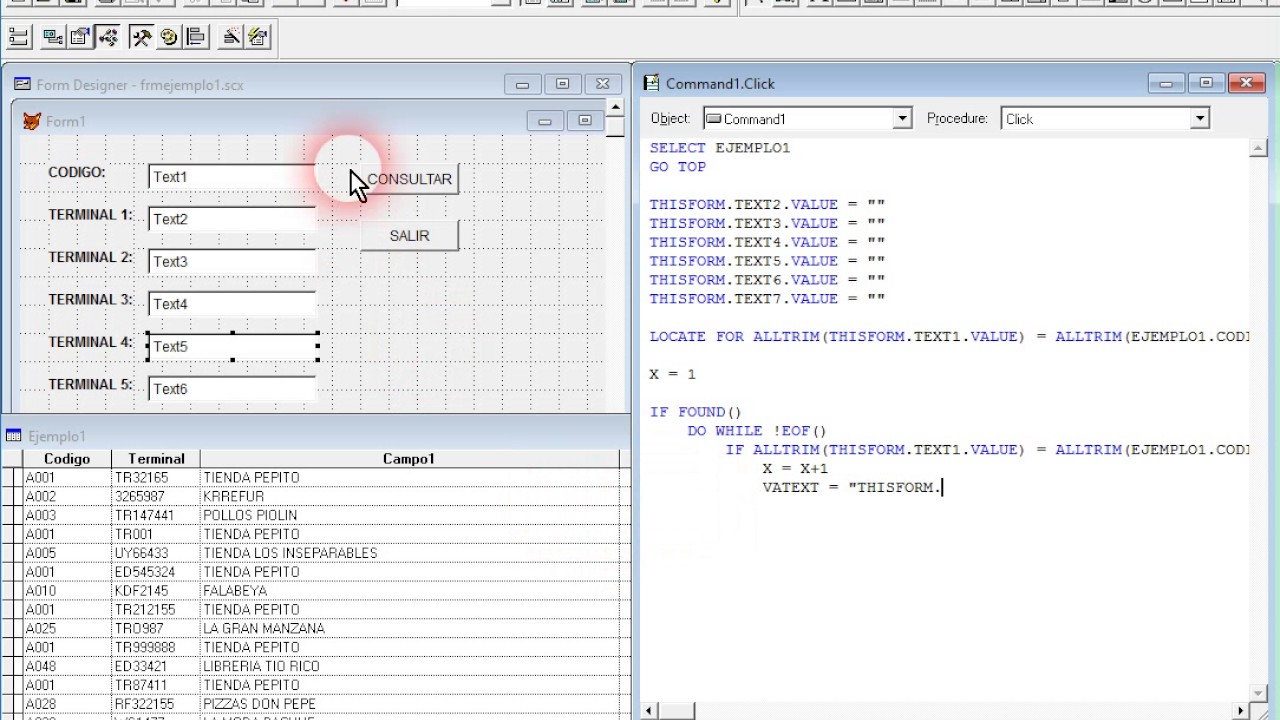Select the TERMINAL 1: label
1280x720 pixels.
tap(90, 215)
